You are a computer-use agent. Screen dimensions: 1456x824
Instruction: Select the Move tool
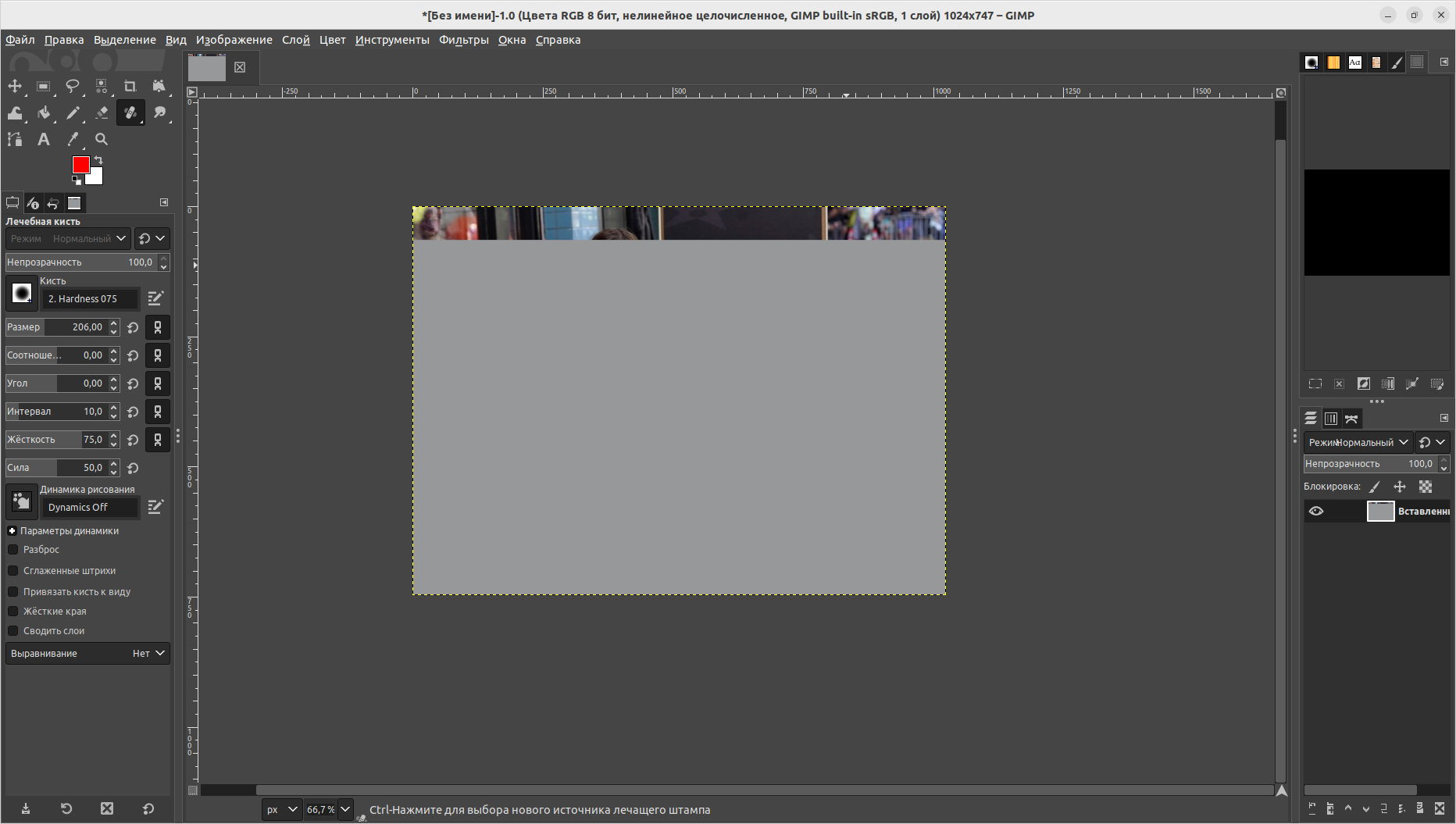(14, 87)
